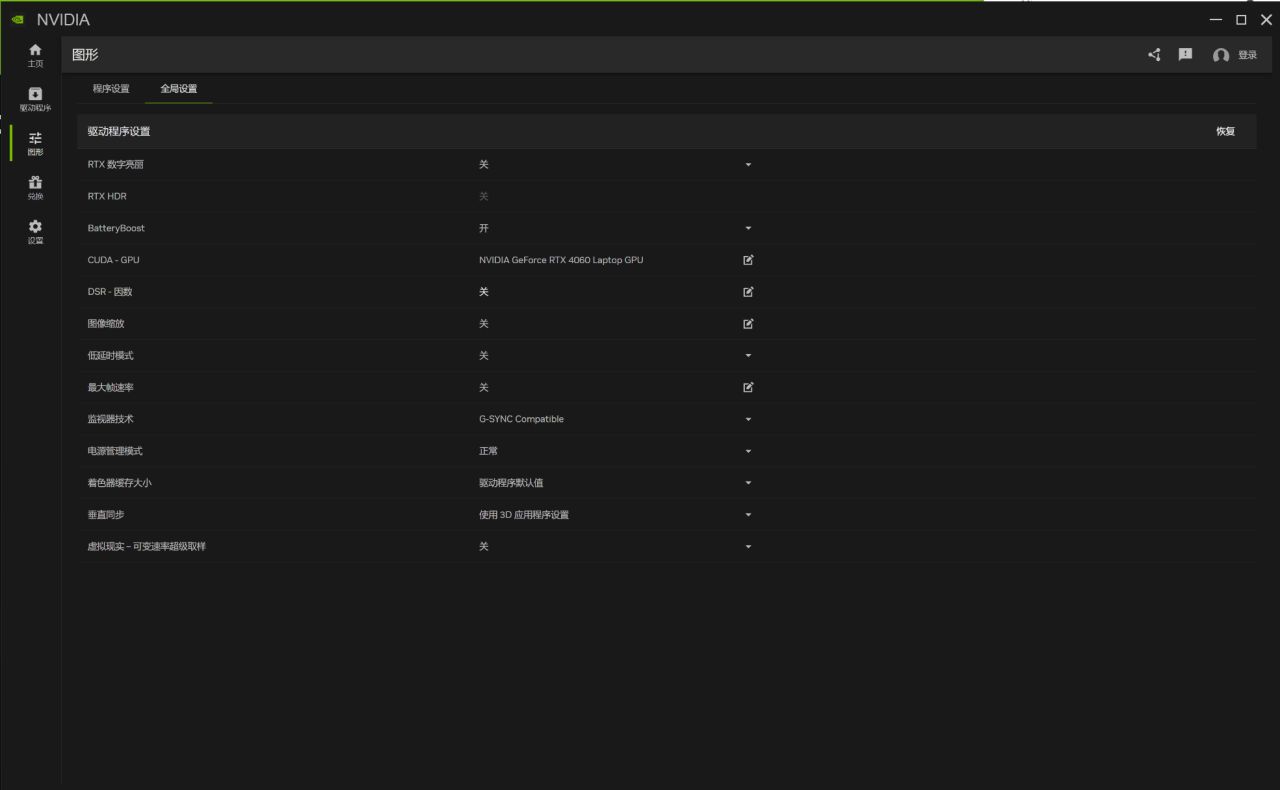
Task: Click the RTX HDR label
Action: click(107, 196)
